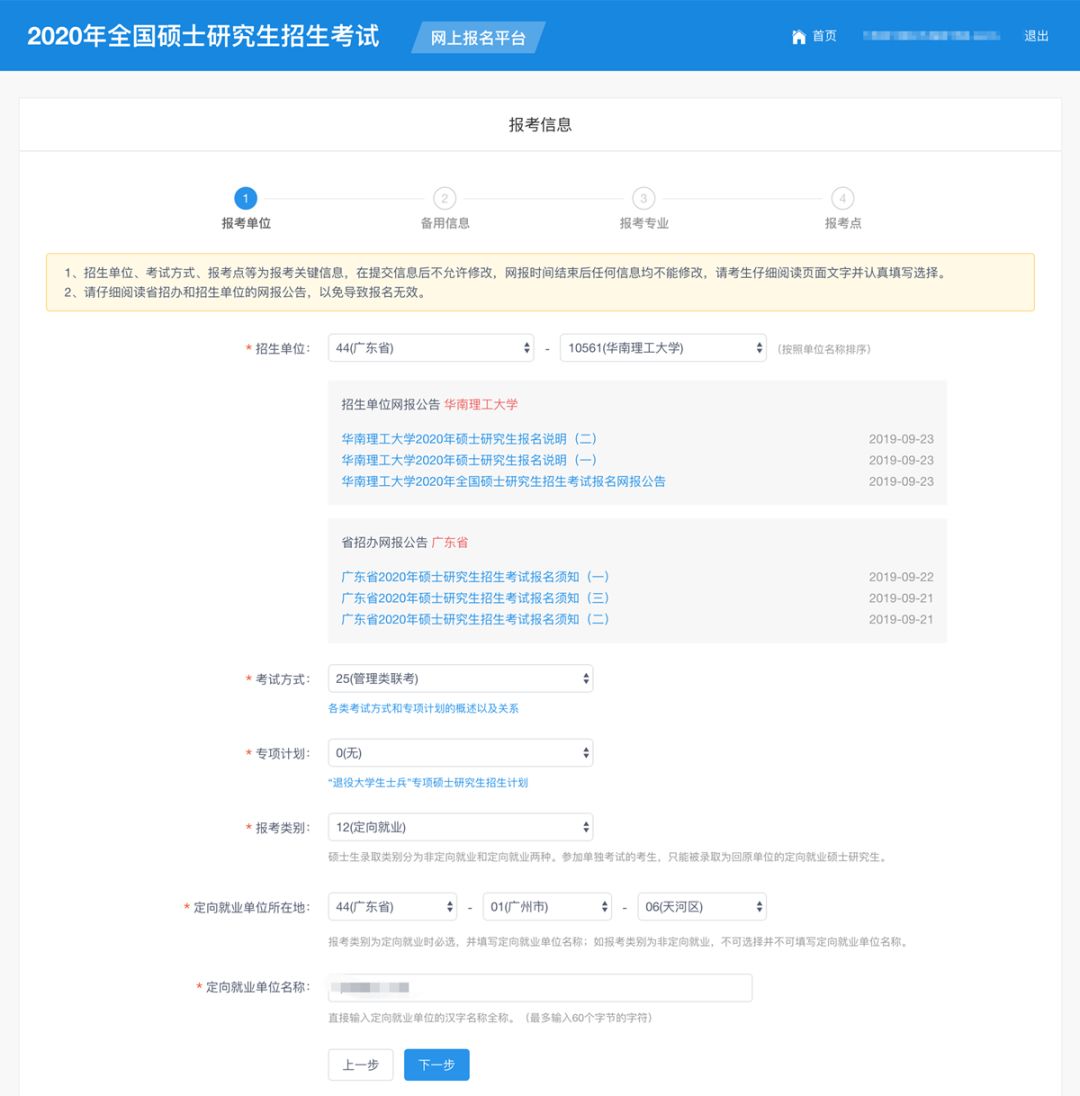Open the 44(广东省) province dropdown

[x=430, y=349]
